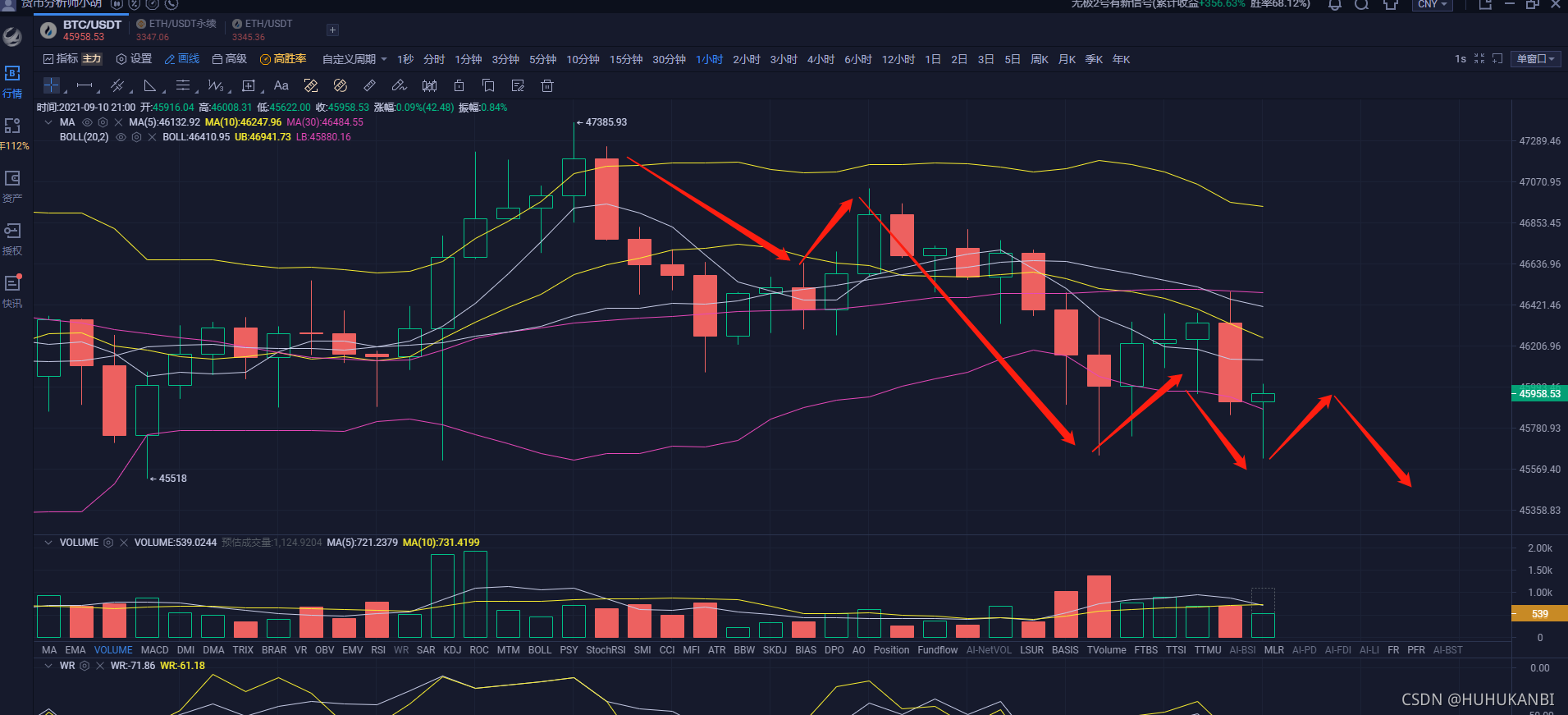Select the wave pattern W3 tool

coord(216,85)
